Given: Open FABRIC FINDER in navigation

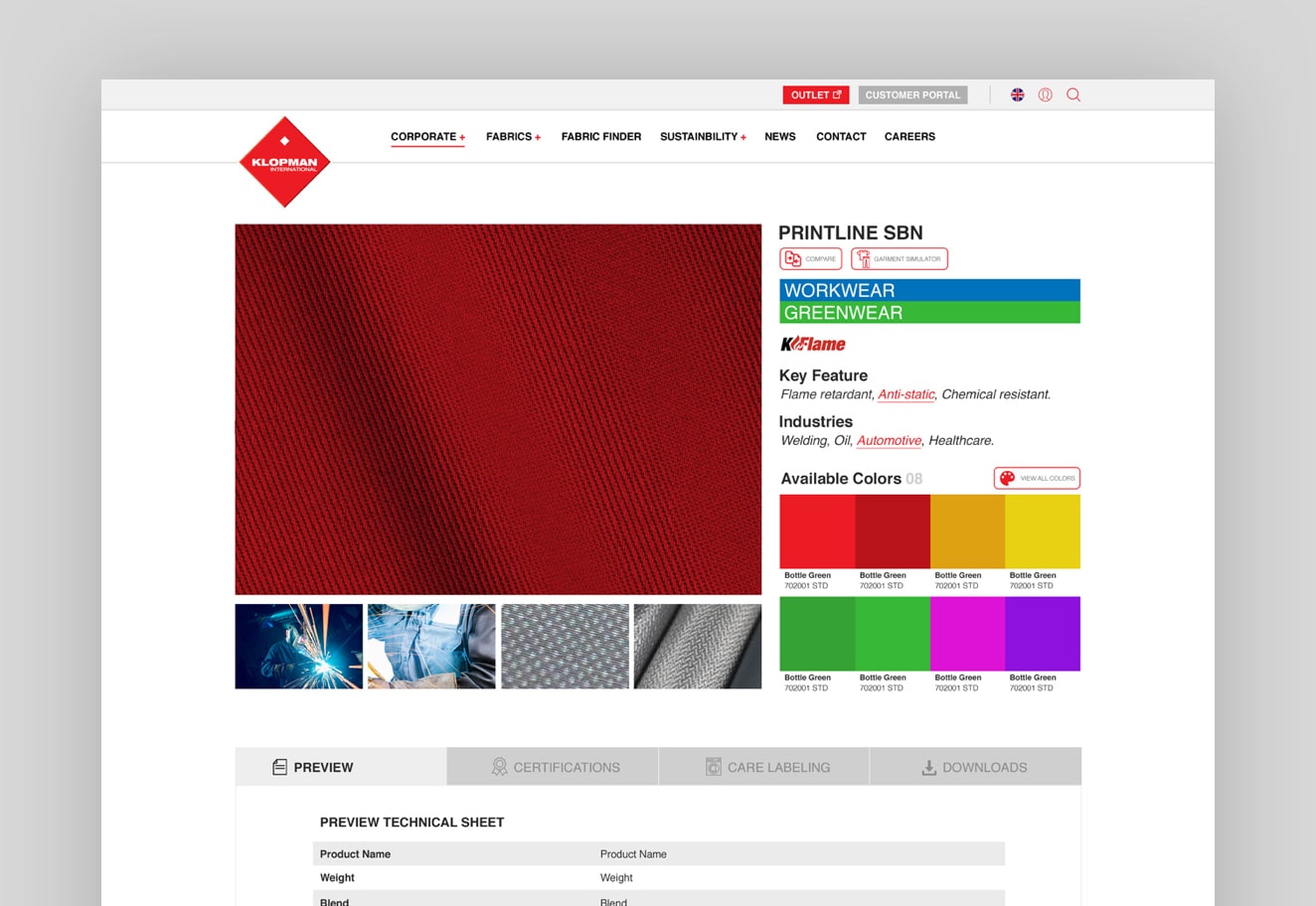Looking at the screenshot, I should [x=601, y=137].
